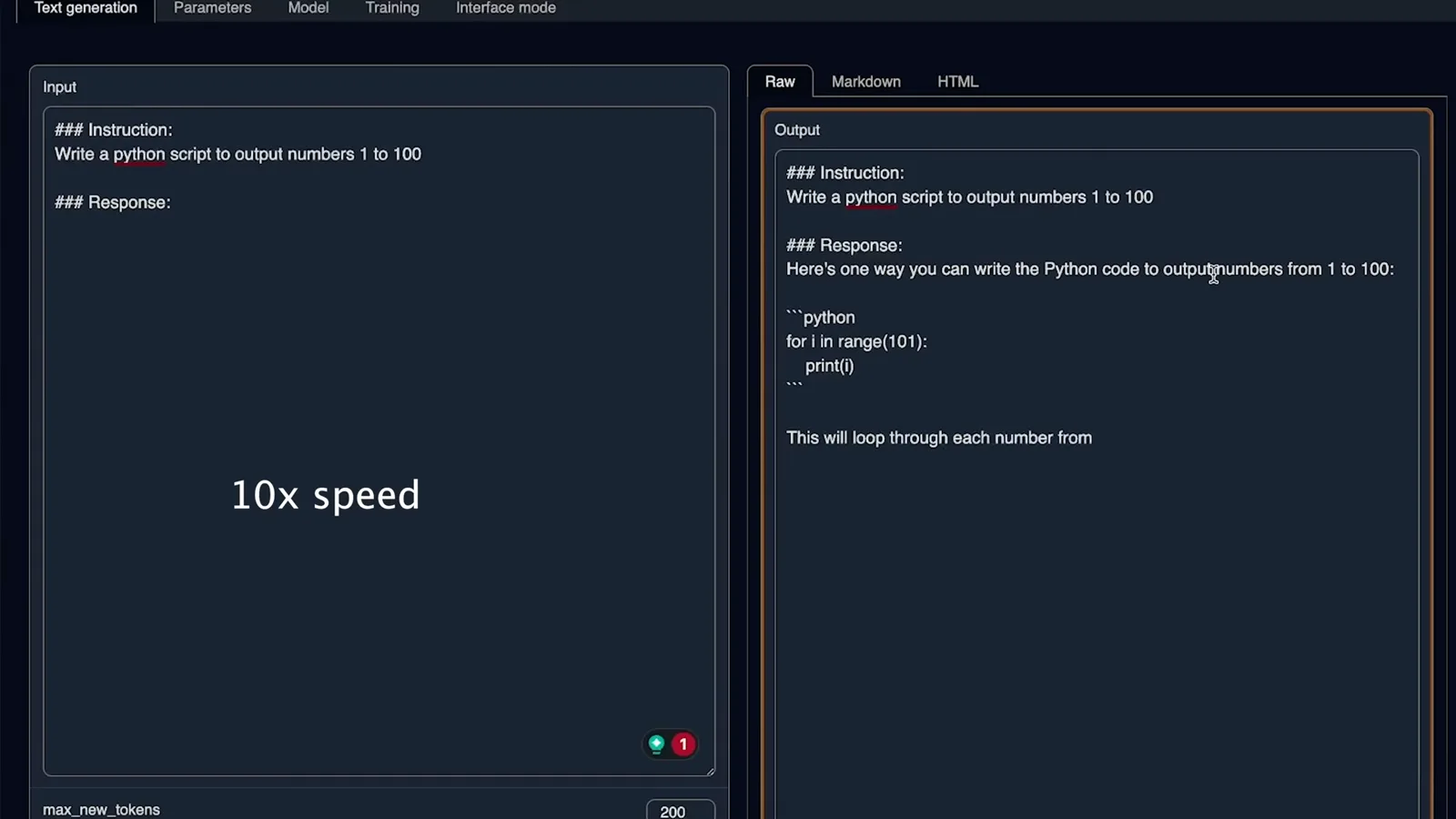Click 'for i in range(101):' output line
Screen dimensions: 1456x819
pos(856,342)
